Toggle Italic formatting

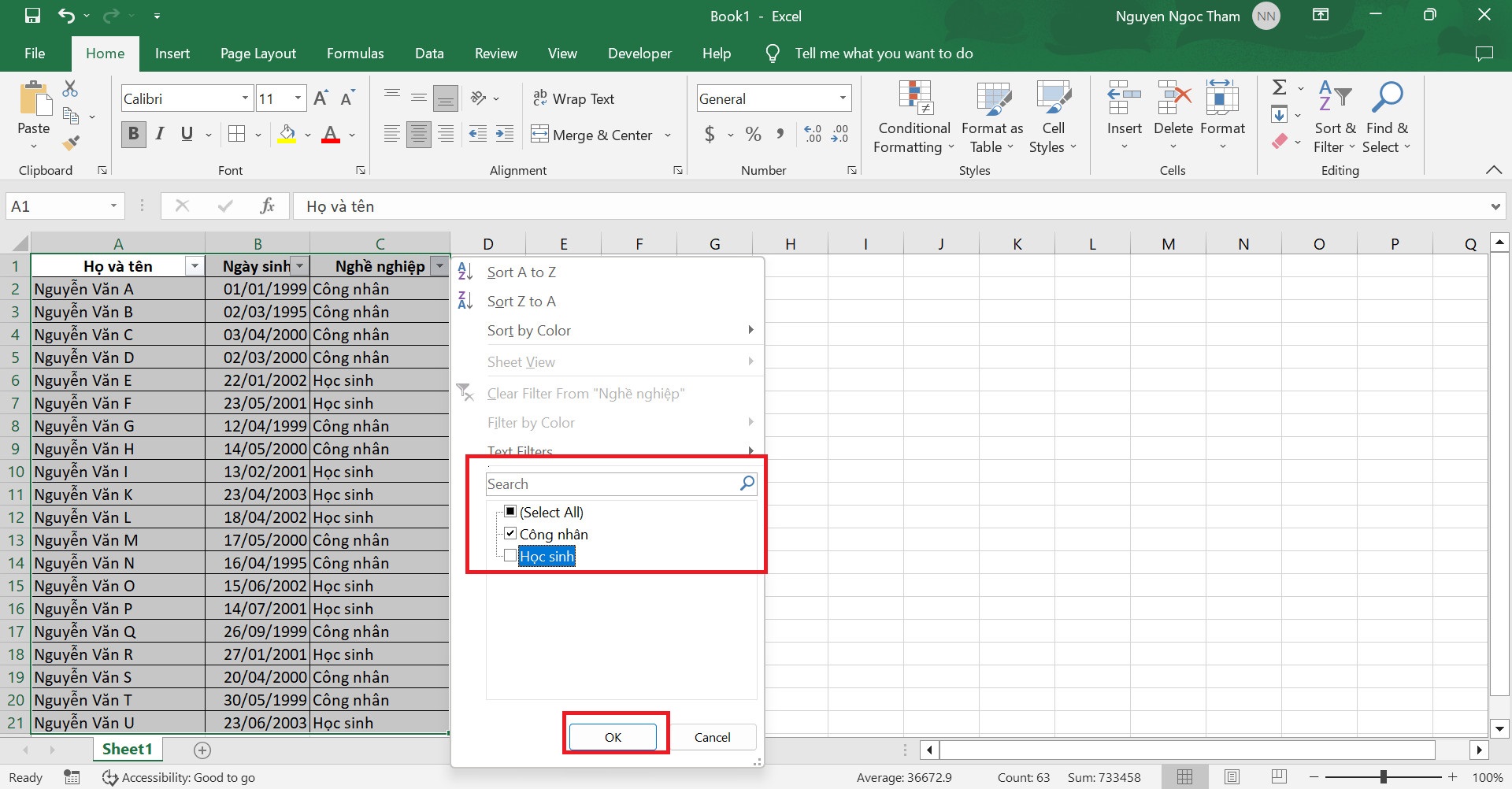click(x=160, y=134)
